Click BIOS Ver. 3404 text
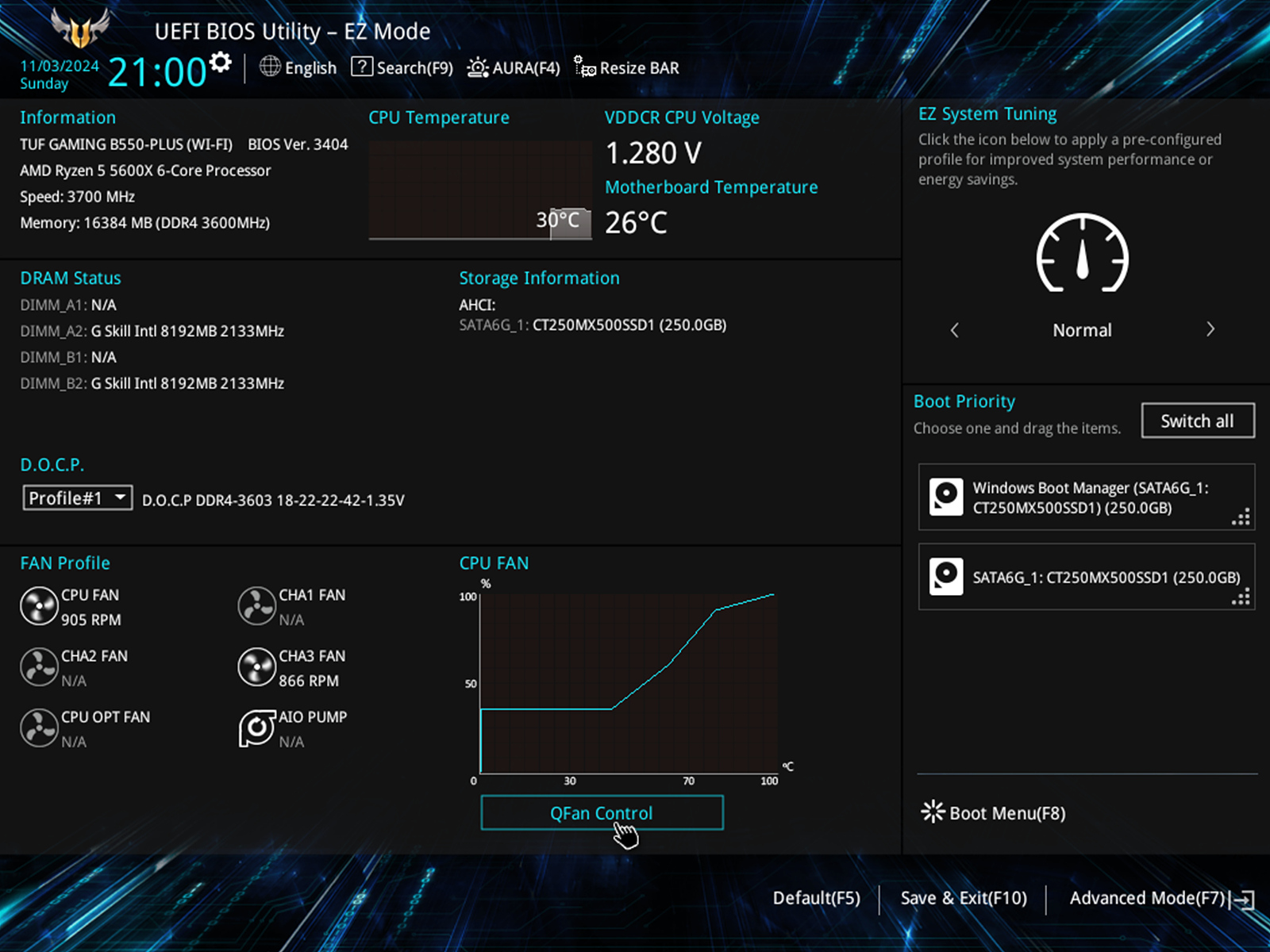 (298, 144)
